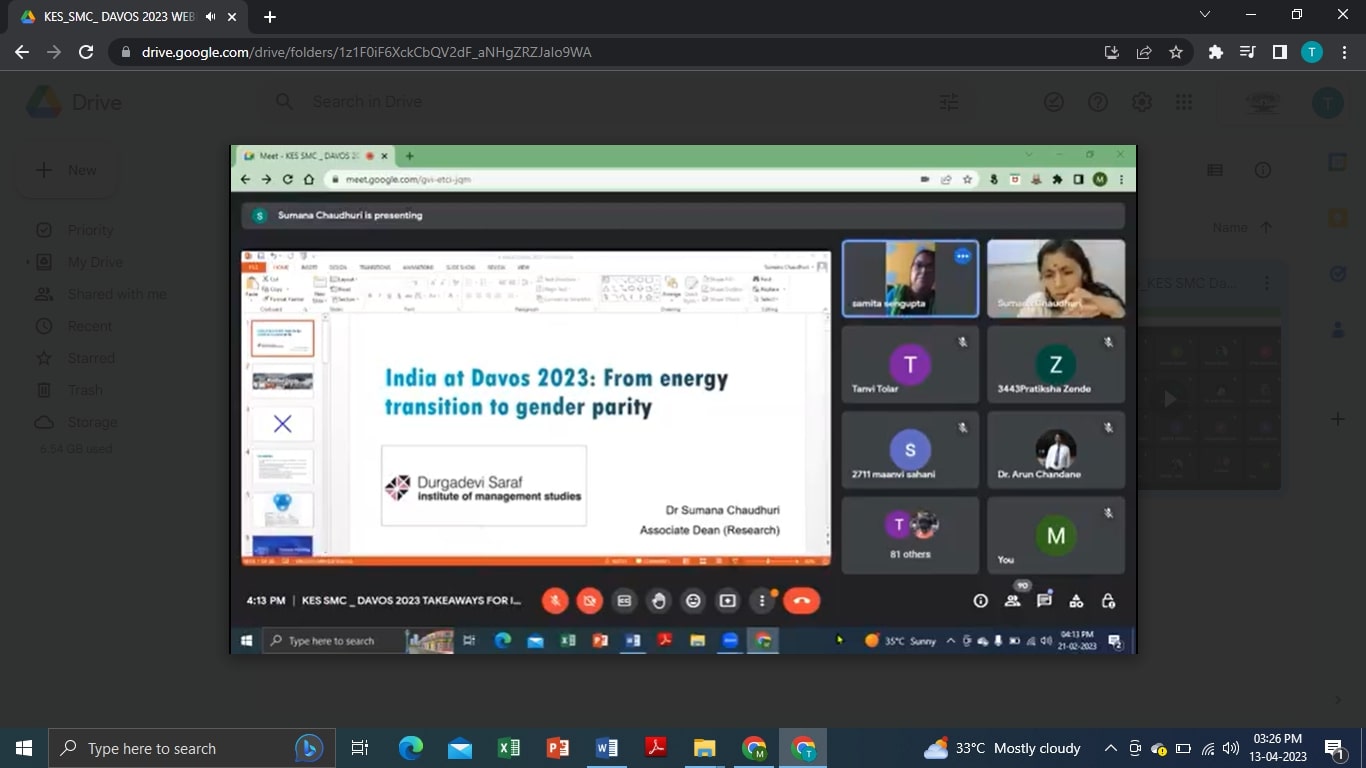Image resolution: width=1366 pixels, height=768 pixels.
Task: Open the Chrome three-dot menu
Action: click(x=1344, y=52)
